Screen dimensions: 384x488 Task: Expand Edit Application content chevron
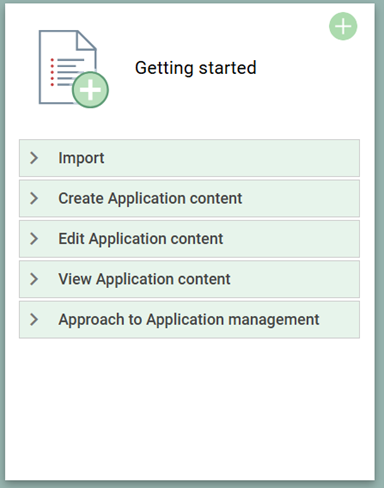pyautogui.click(x=34, y=239)
